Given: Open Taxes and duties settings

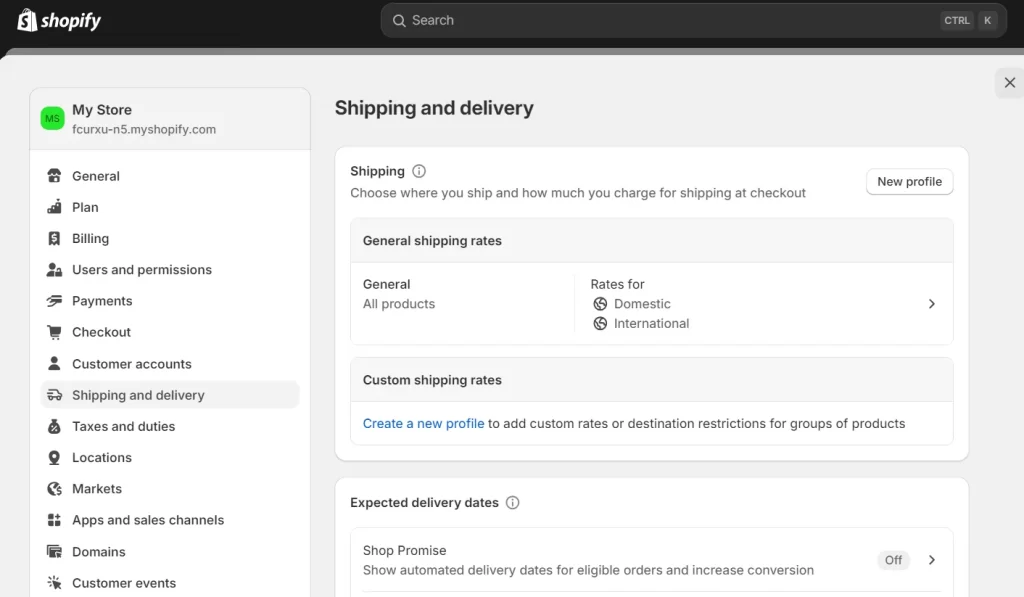Looking at the screenshot, I should tap(123, 426).
